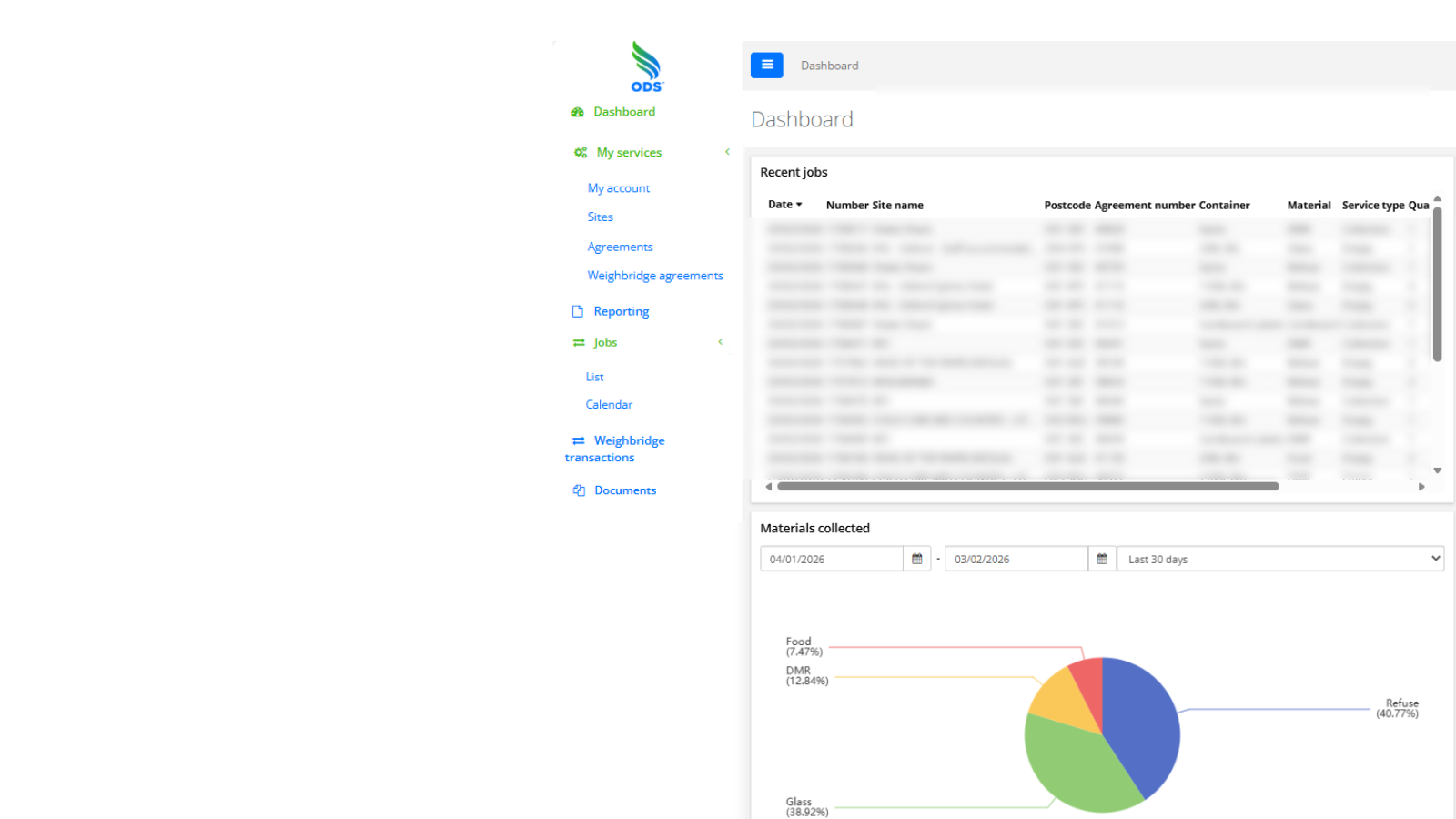Toggle the hamburger menu button

click(x=767, y=65)
